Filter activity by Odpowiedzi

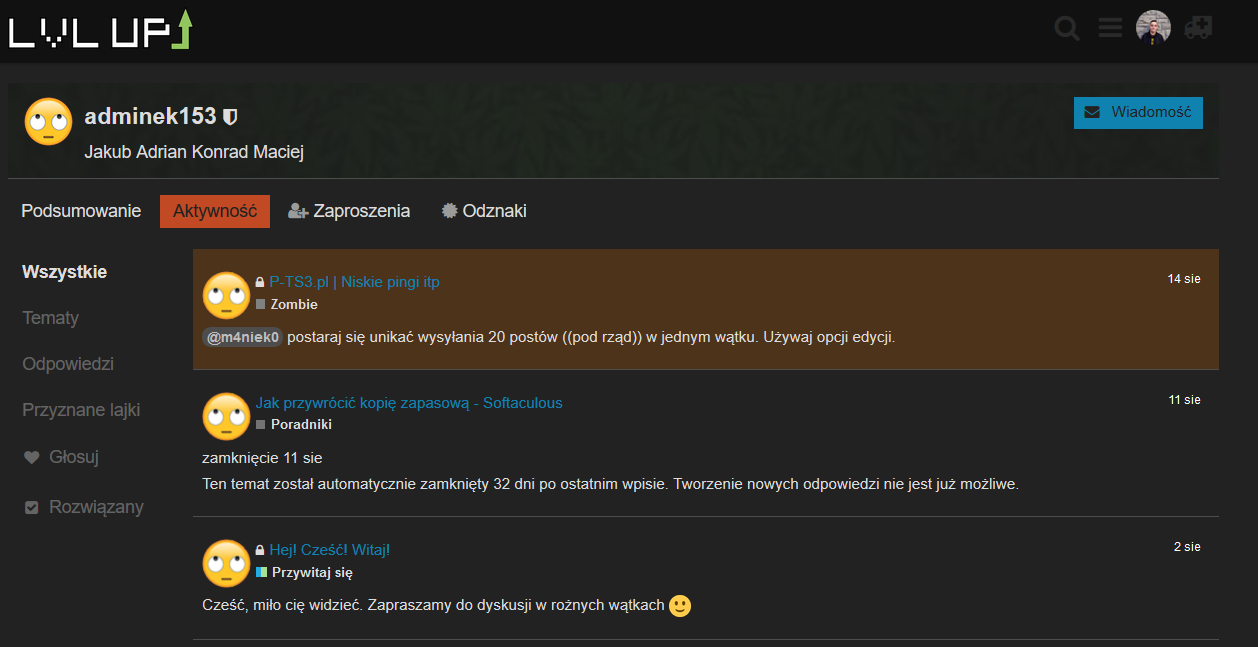[68, 364]
